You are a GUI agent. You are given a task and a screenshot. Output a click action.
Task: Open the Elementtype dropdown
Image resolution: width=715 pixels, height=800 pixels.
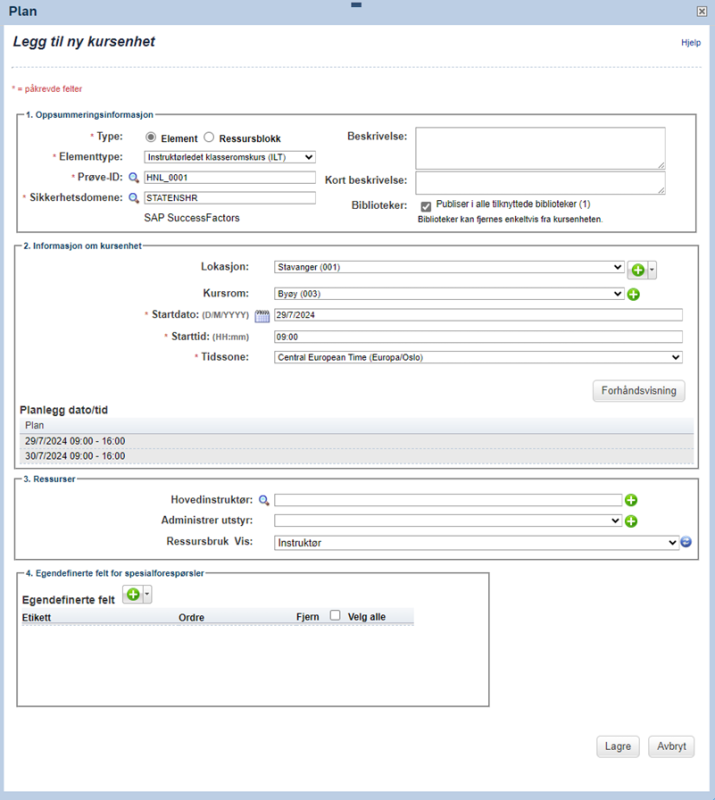230,157
